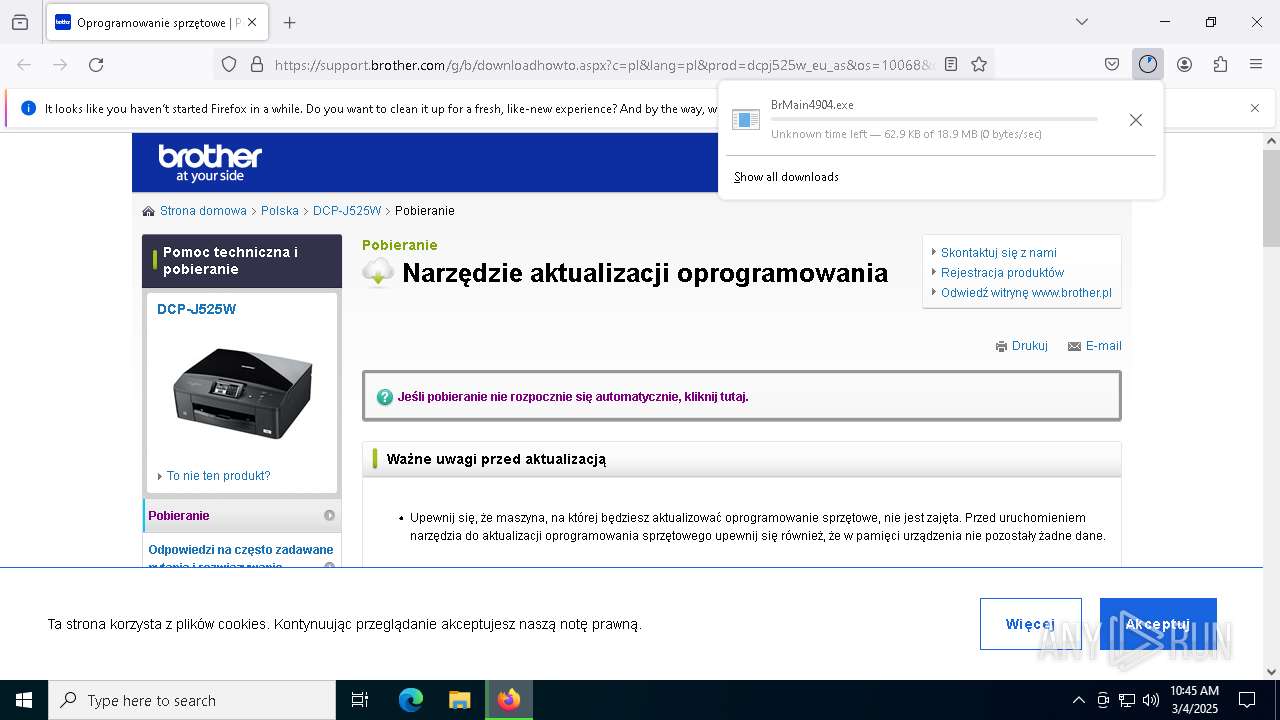Click DCP-J525W product title in sidebar
The image size is (1280, 720).
pyautogui.click(x=196, y=309)
